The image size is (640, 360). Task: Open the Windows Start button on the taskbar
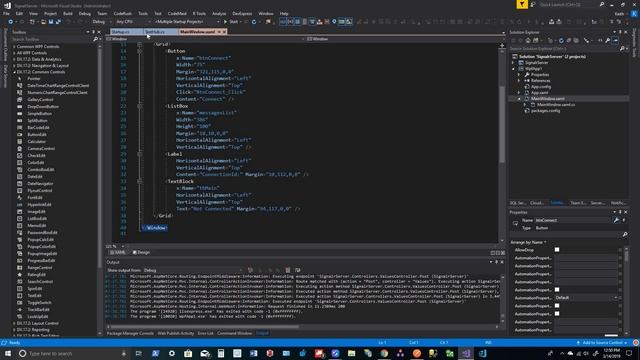point(8,353)
